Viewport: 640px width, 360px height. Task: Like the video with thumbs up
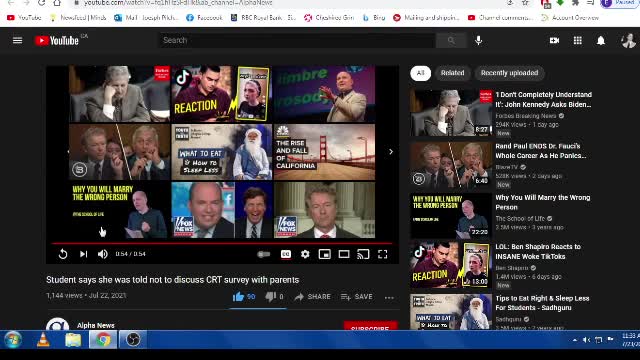click(244, 297)
